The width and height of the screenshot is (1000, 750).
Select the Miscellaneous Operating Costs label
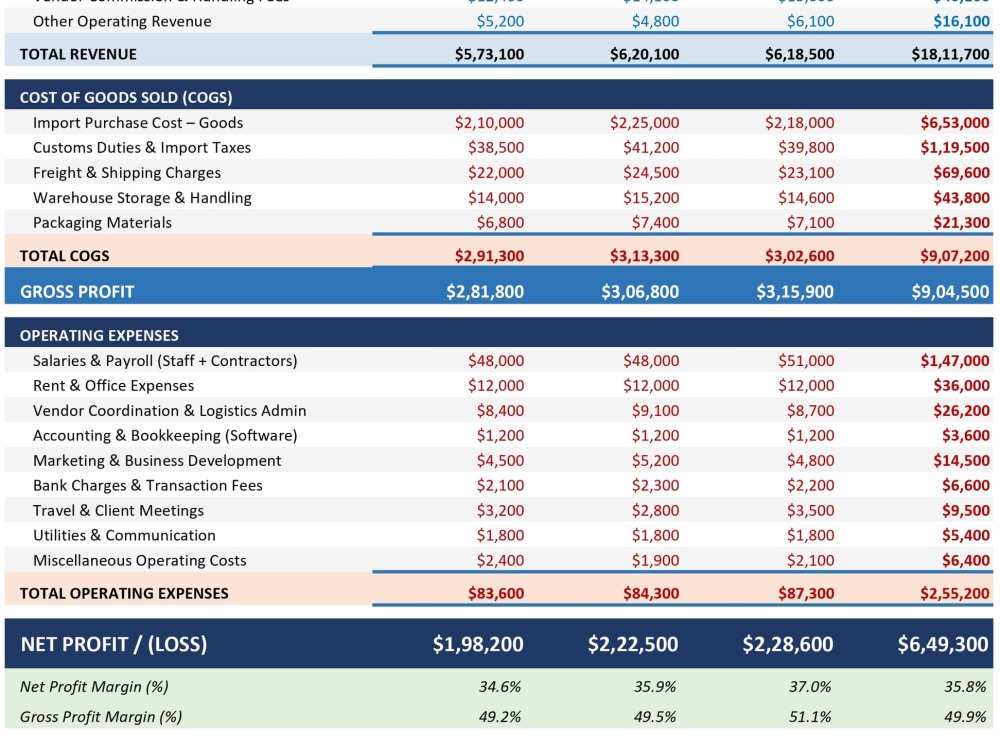[140, 561]
